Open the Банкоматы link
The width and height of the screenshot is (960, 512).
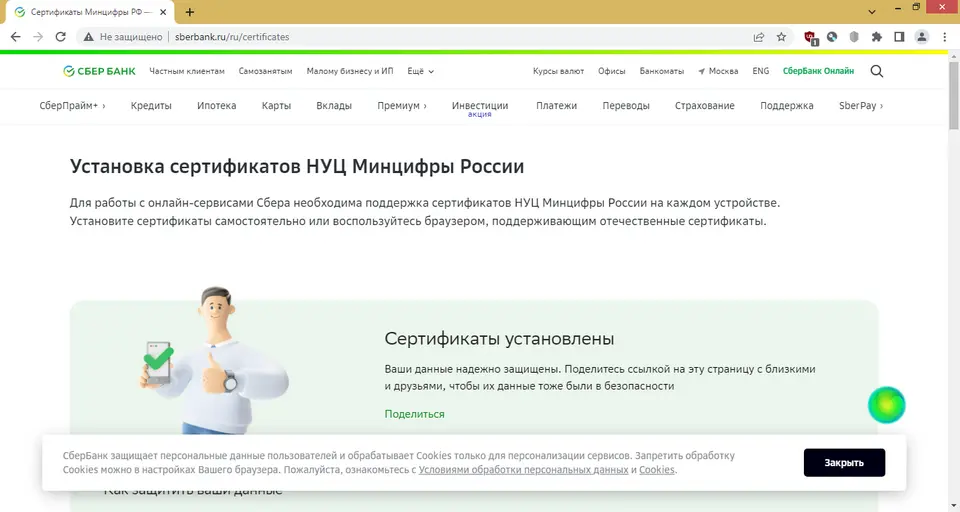tap(662, 71)
